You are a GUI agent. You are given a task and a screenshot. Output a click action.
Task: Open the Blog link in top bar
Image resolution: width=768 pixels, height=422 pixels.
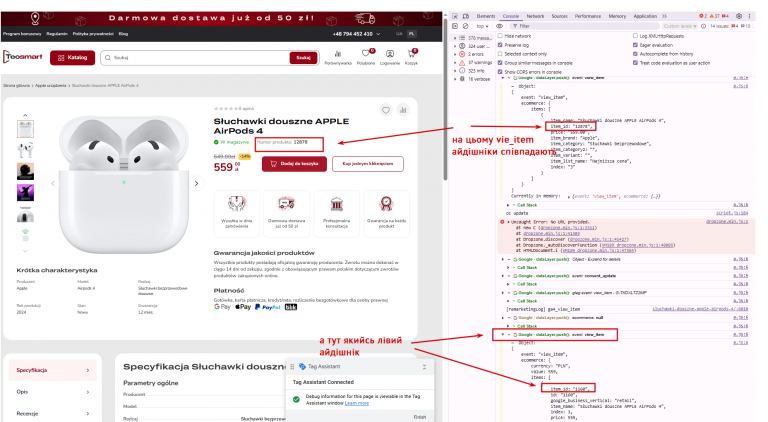coord(123,34)
